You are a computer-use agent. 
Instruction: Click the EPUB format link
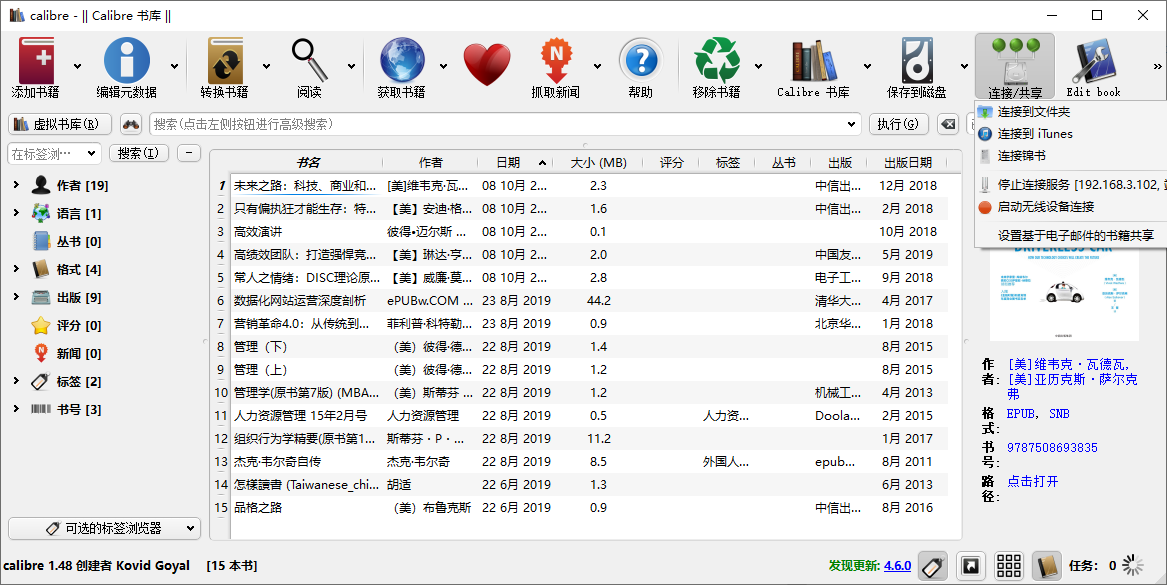pos(1022,414)
